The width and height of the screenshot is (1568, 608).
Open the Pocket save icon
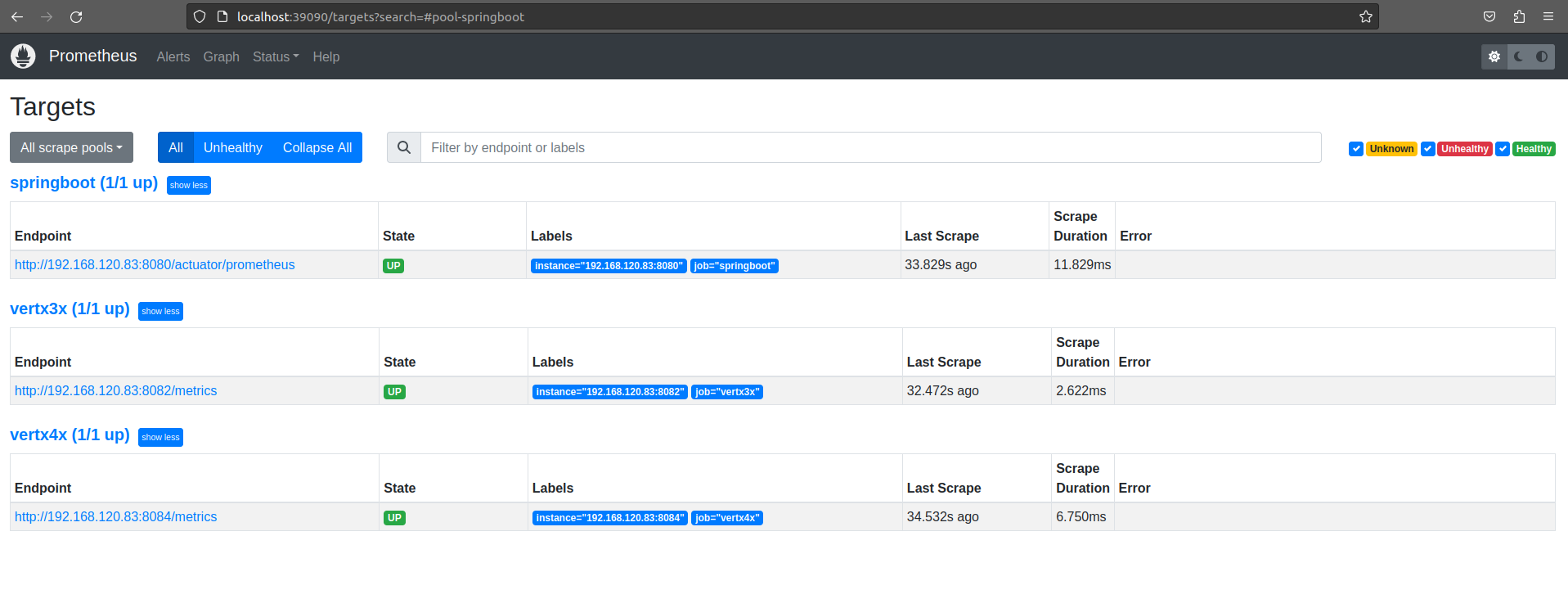[x=1489, y=16]
